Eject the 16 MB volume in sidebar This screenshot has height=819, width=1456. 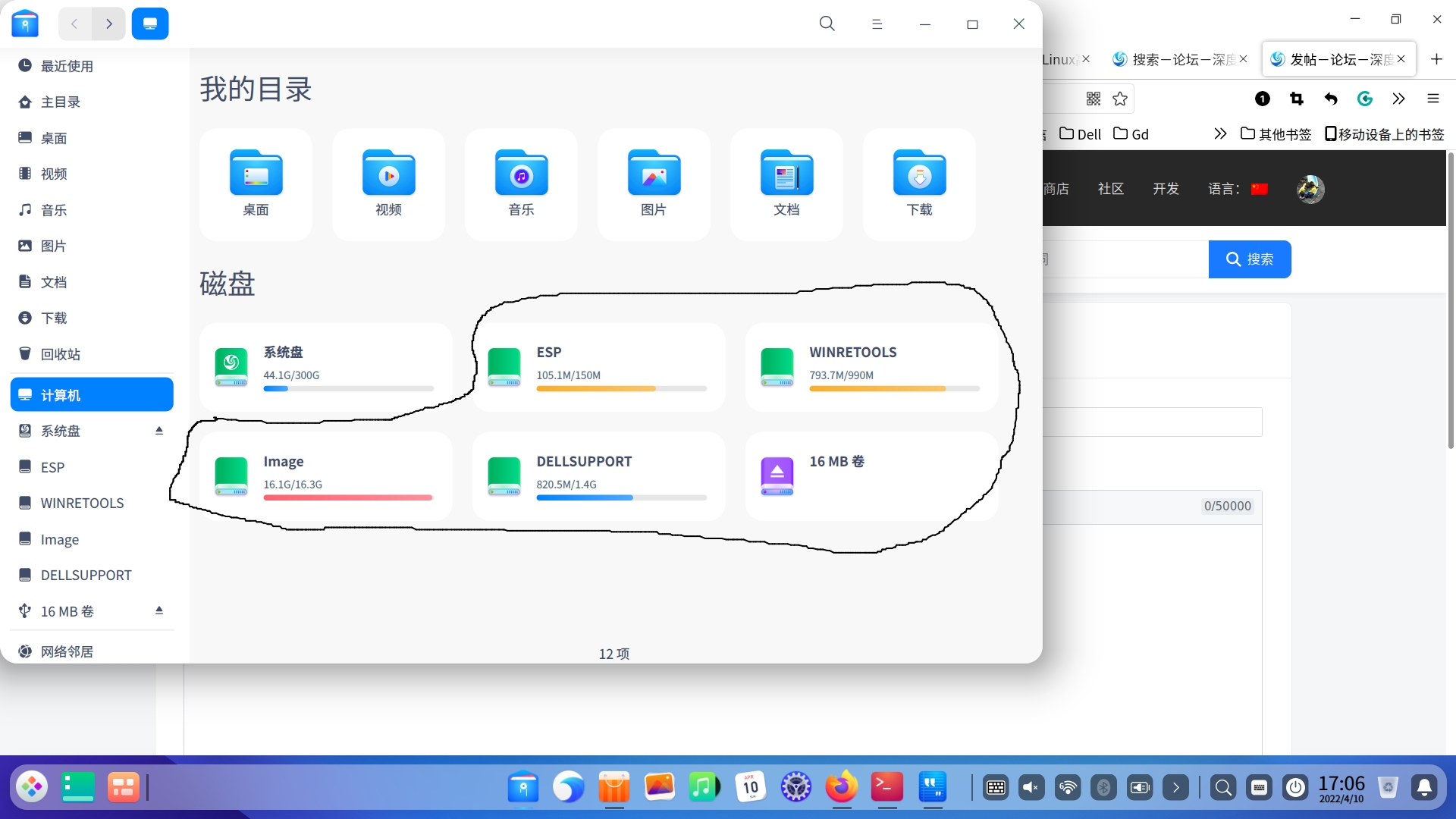coord(159,610)
